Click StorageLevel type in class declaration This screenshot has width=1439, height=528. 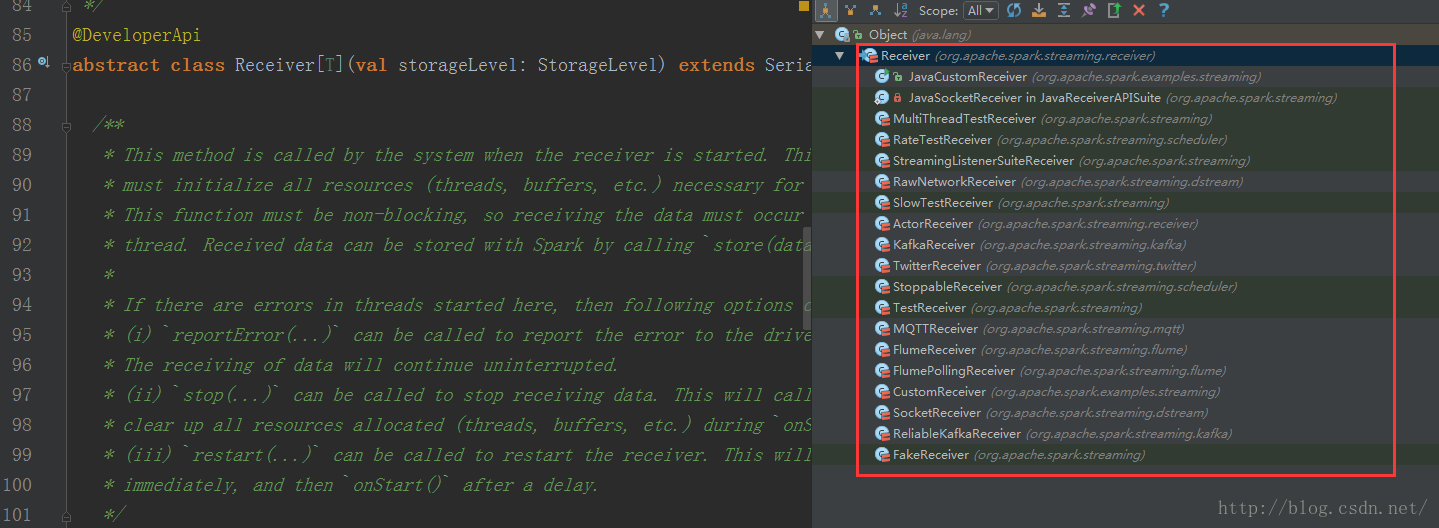pyautogui.click(x=596, y=65)
